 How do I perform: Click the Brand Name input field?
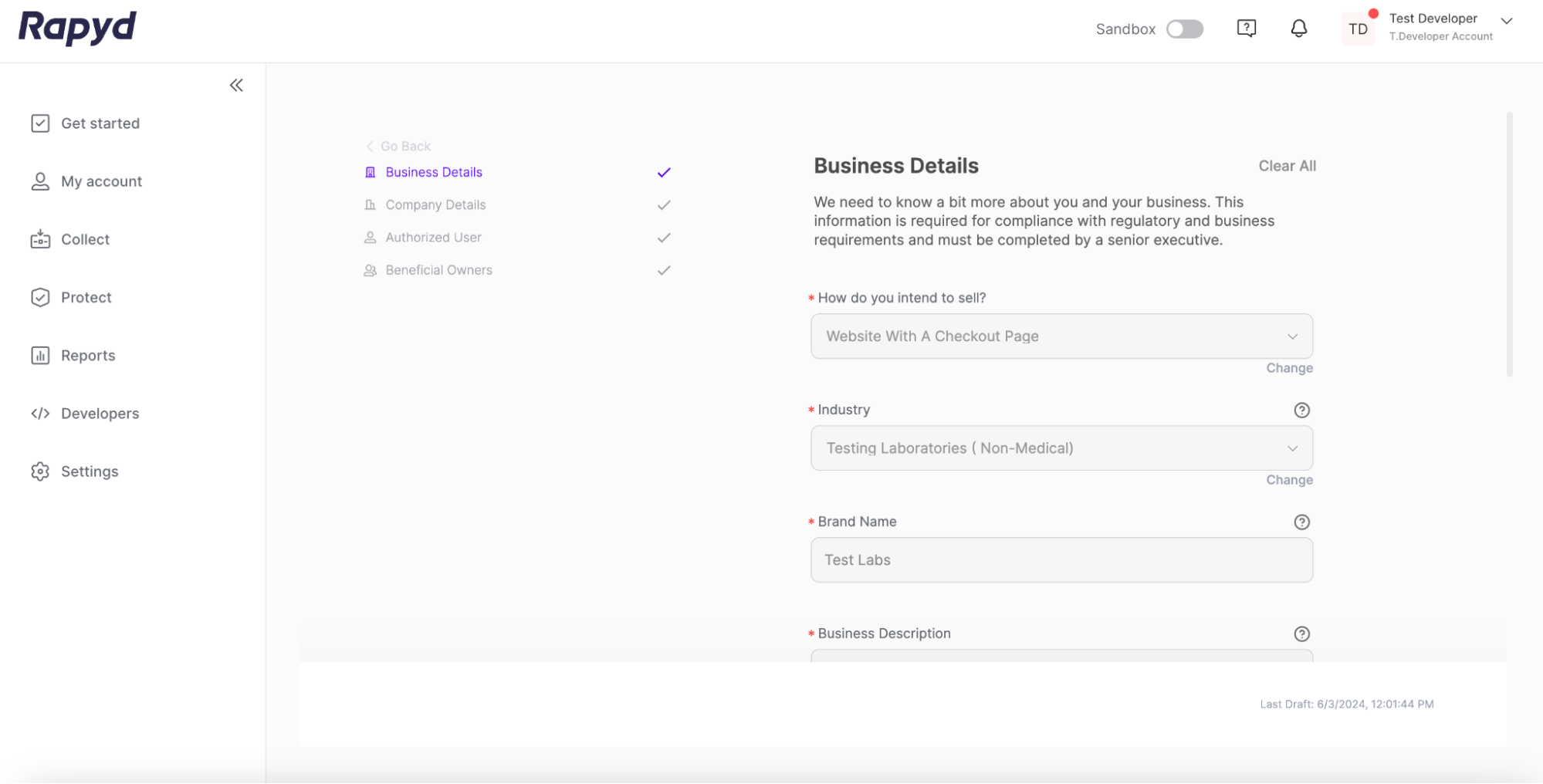tap(1061, 560)
